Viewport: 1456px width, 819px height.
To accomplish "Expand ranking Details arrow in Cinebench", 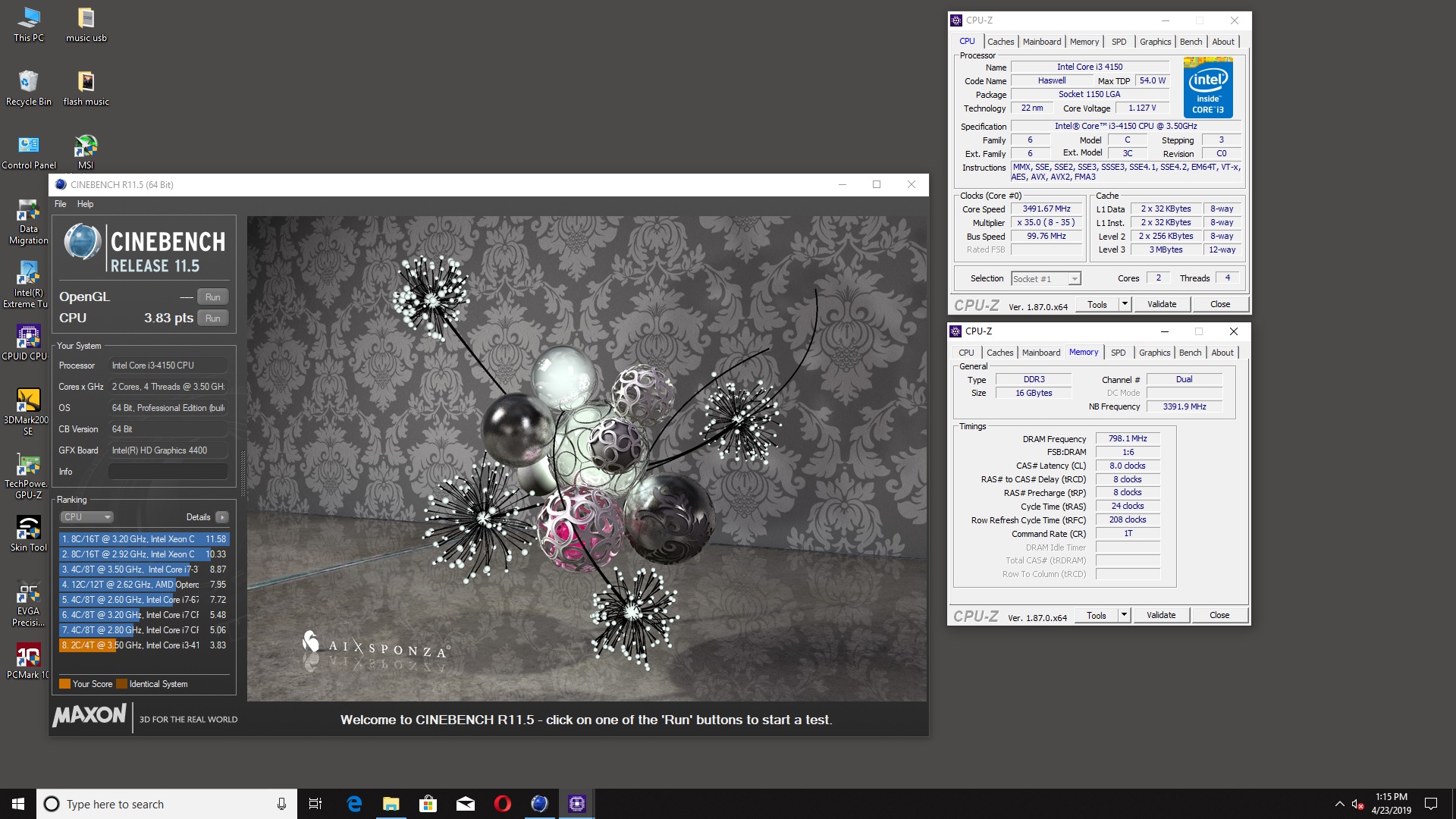I will tap(221, 517).
